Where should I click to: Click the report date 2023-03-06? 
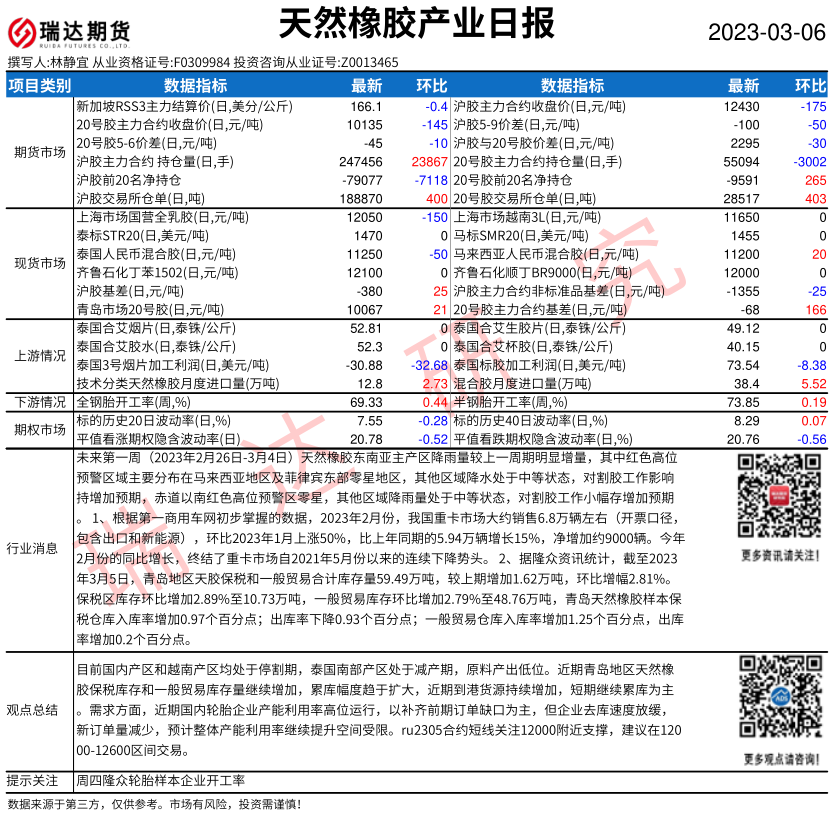coord(767,31)
